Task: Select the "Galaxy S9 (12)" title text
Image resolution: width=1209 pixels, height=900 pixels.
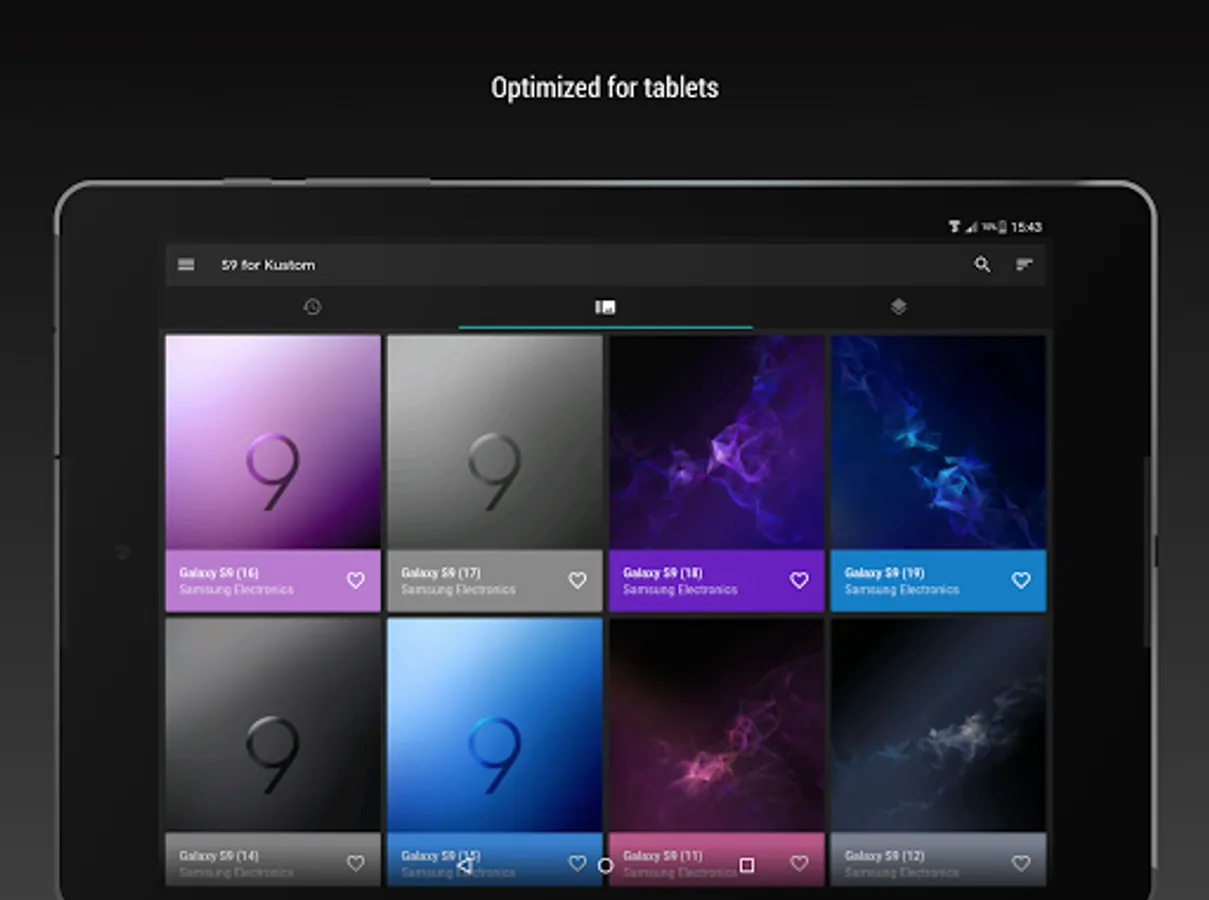Action: (x=885, y=856)
